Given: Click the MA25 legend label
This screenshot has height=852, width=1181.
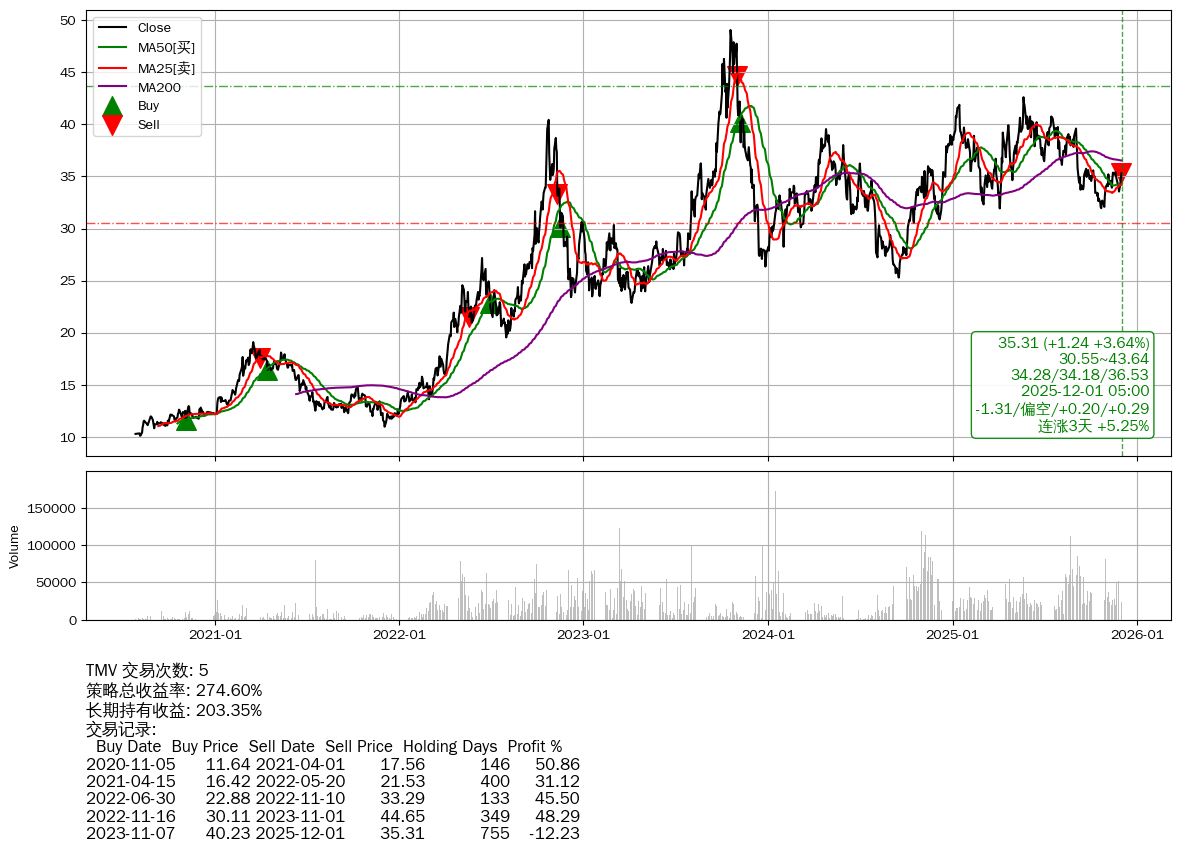Looking at the screenshot, I should pyautogui.click(x=166, y=68).
